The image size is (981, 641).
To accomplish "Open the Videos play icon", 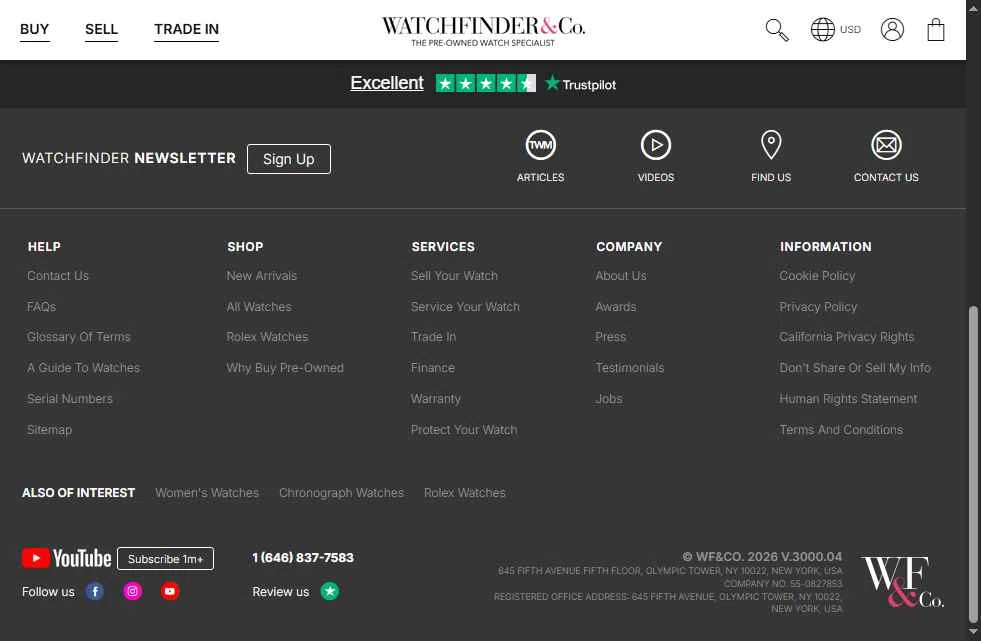I will point(656,145).
